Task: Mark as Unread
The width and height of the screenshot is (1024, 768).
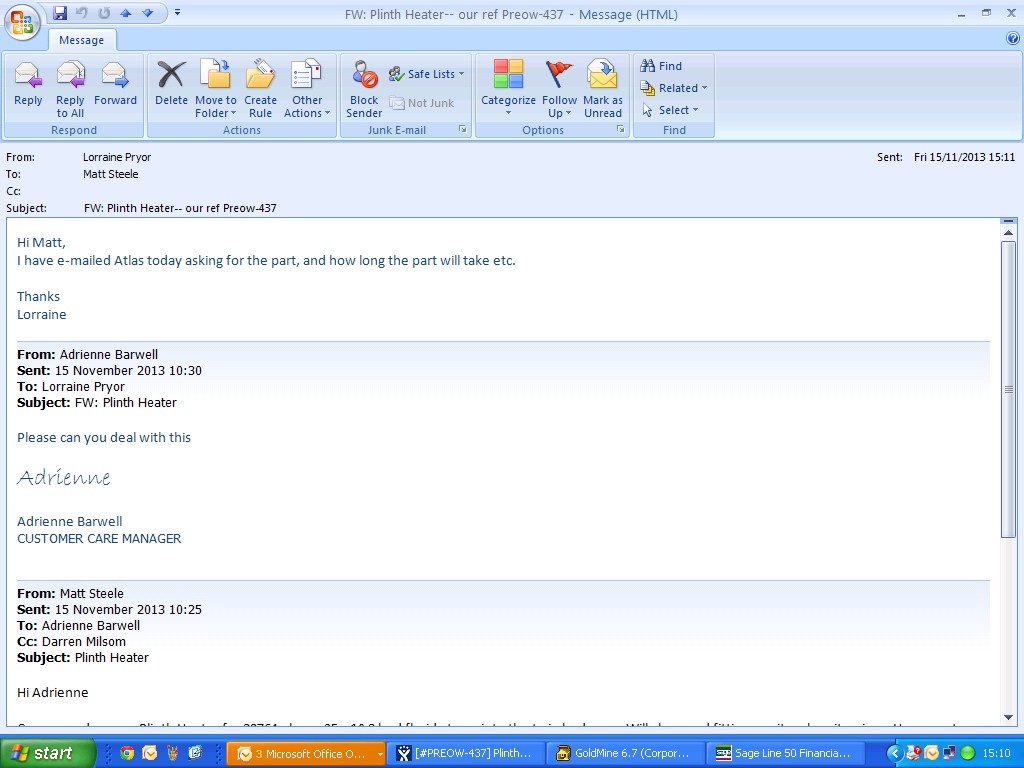Action: pos(603,89)
